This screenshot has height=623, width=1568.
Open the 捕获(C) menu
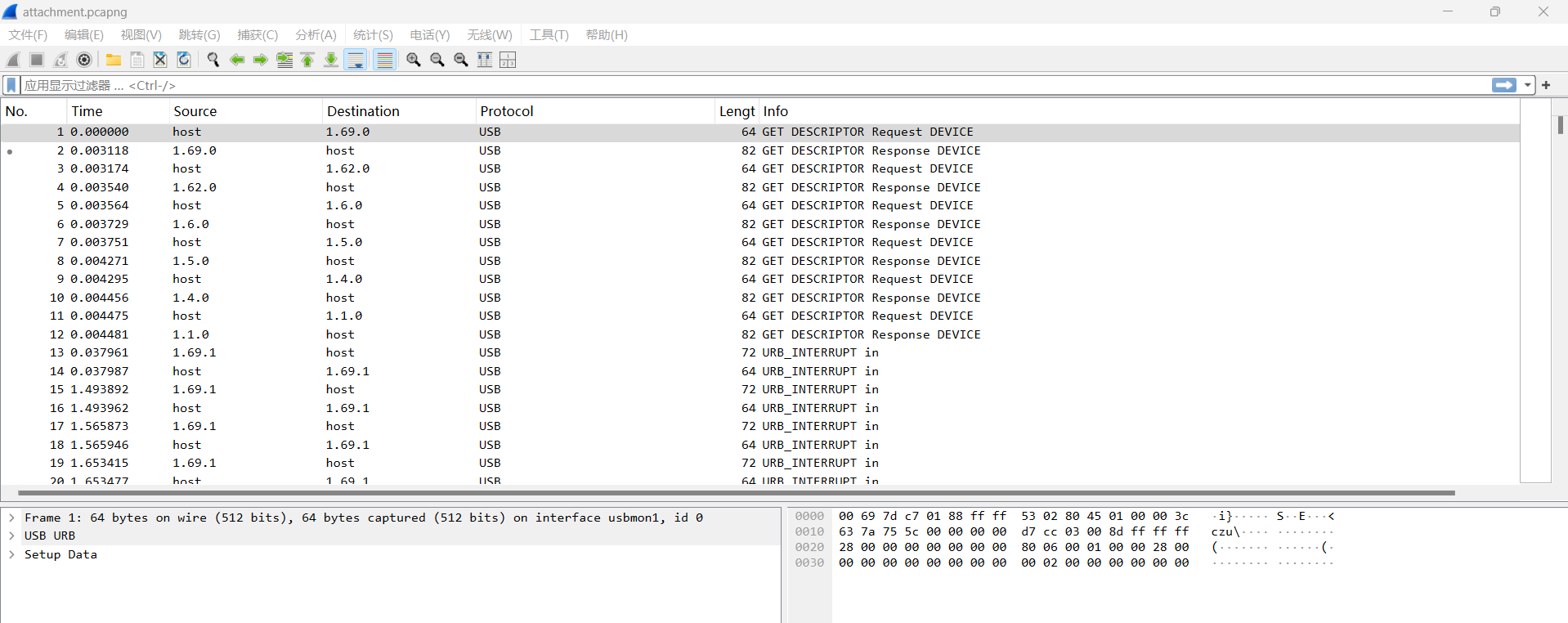pos(258,35)
